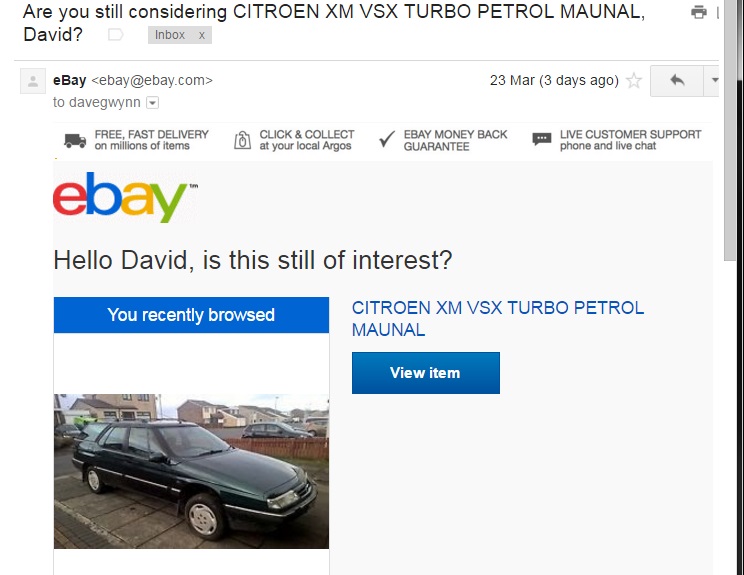Click the Click & Collect bag icon
The image size is (744, 575).
[242, 140]
